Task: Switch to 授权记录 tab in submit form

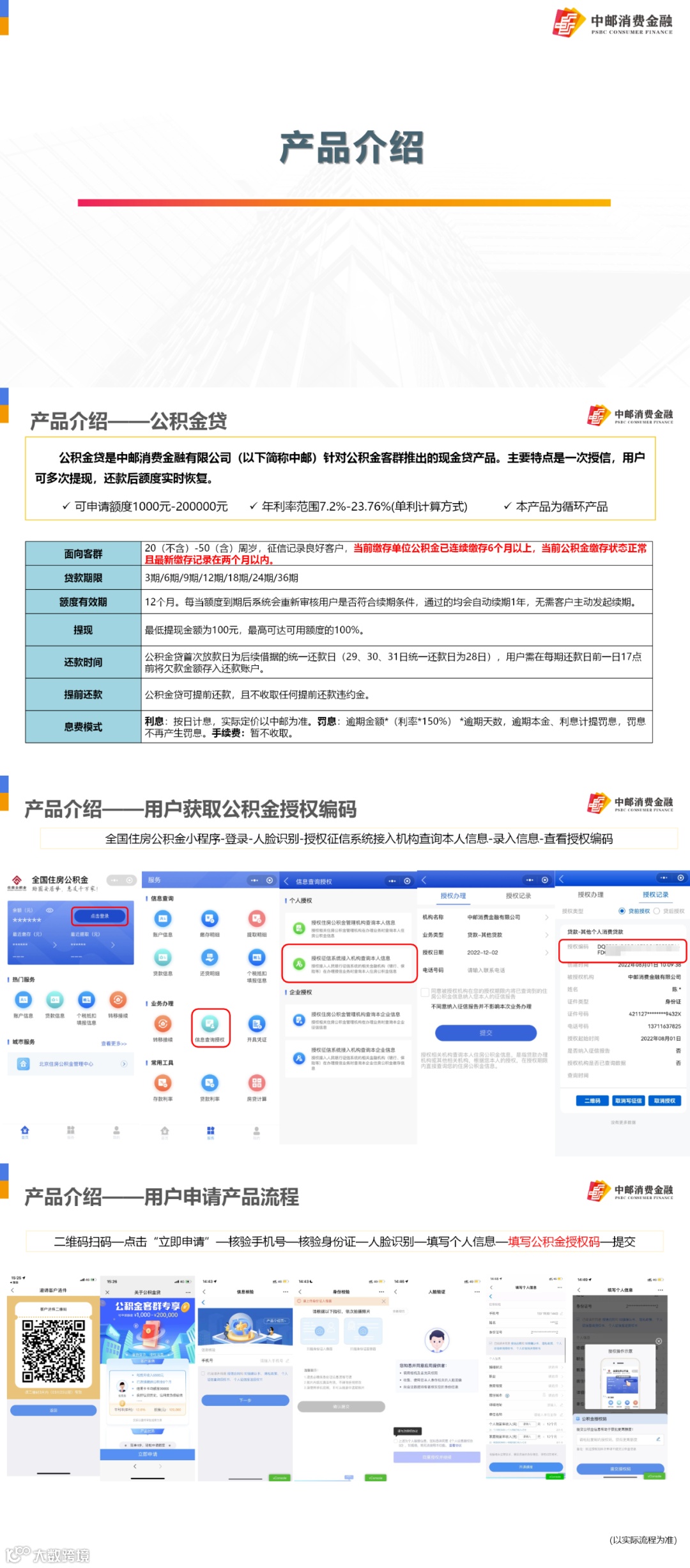Action: (x=518, y=896)
